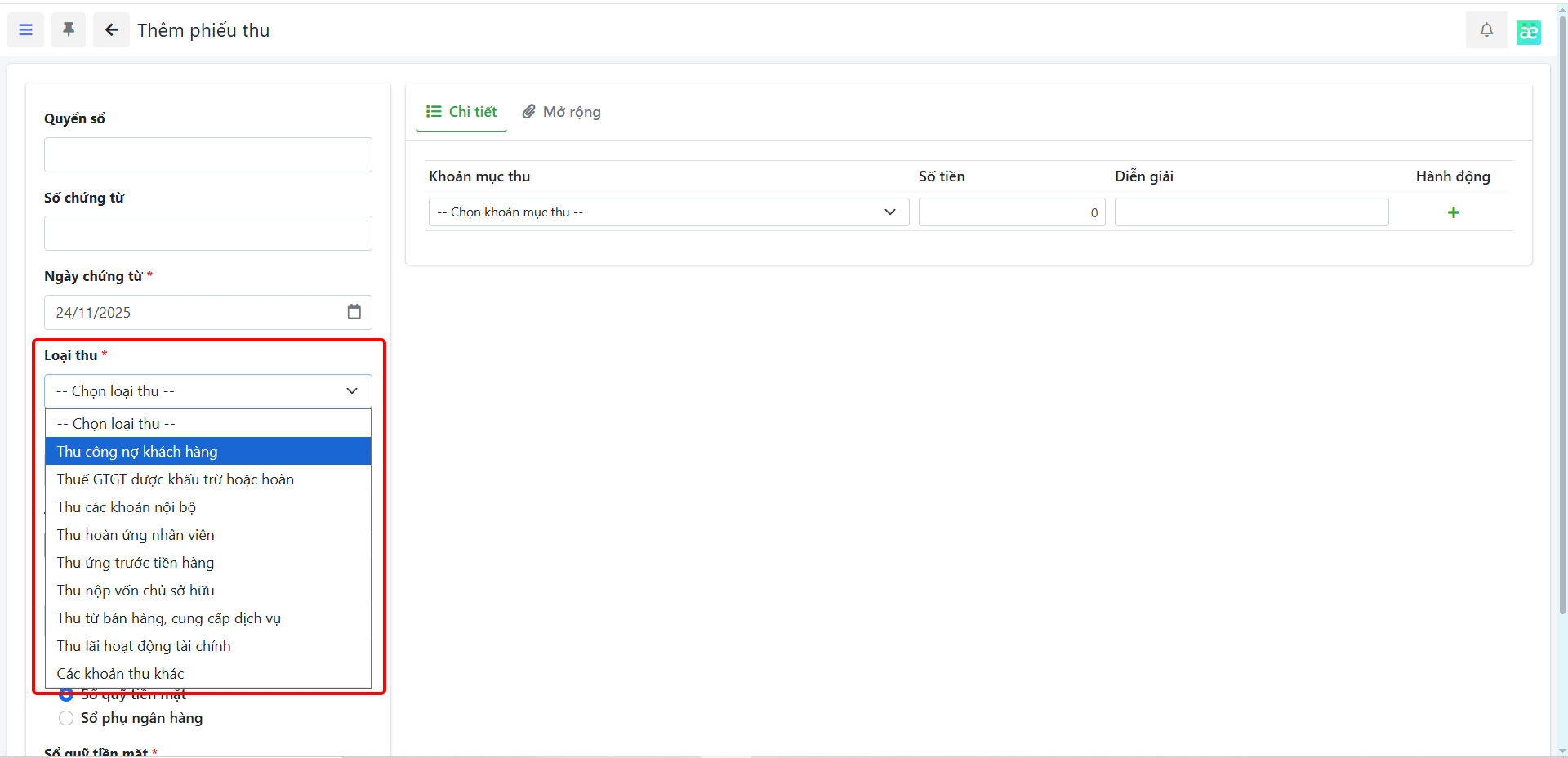
Task: Click the Quyển số input field
Action: [x=208, y=155]
